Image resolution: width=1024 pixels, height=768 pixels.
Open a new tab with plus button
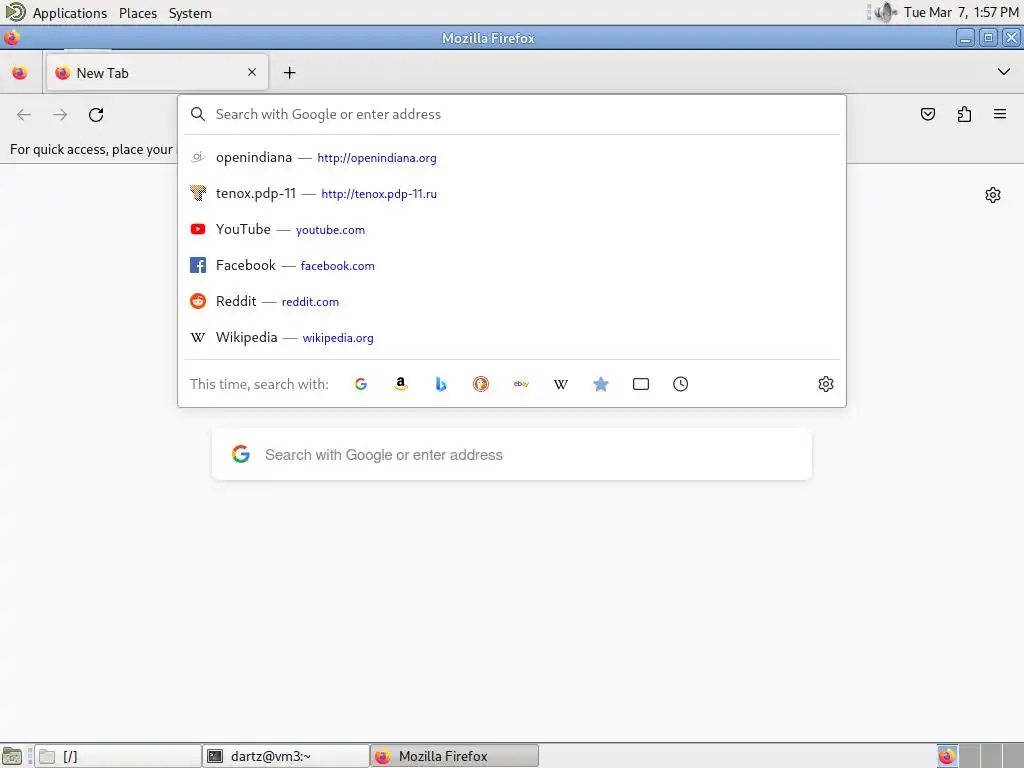289,72
